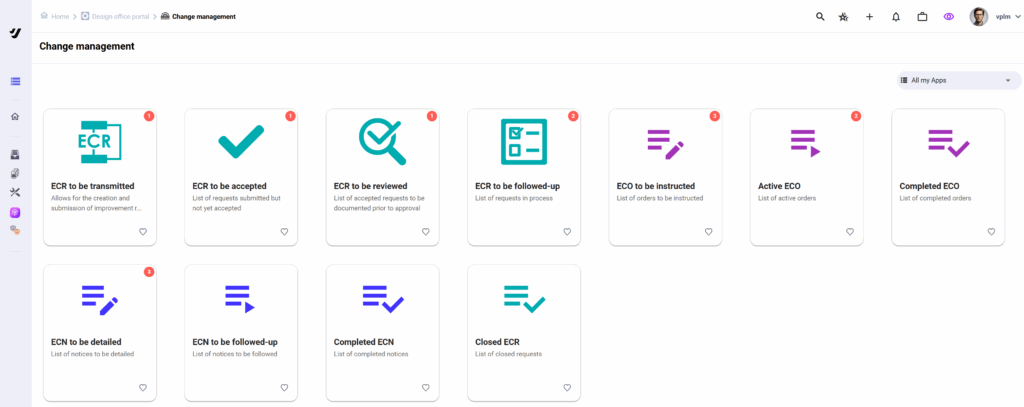1024x407 pixels.
Task: Click the list menu icon in sidebar
Action: pyautogui.click(x=15, y=81)
